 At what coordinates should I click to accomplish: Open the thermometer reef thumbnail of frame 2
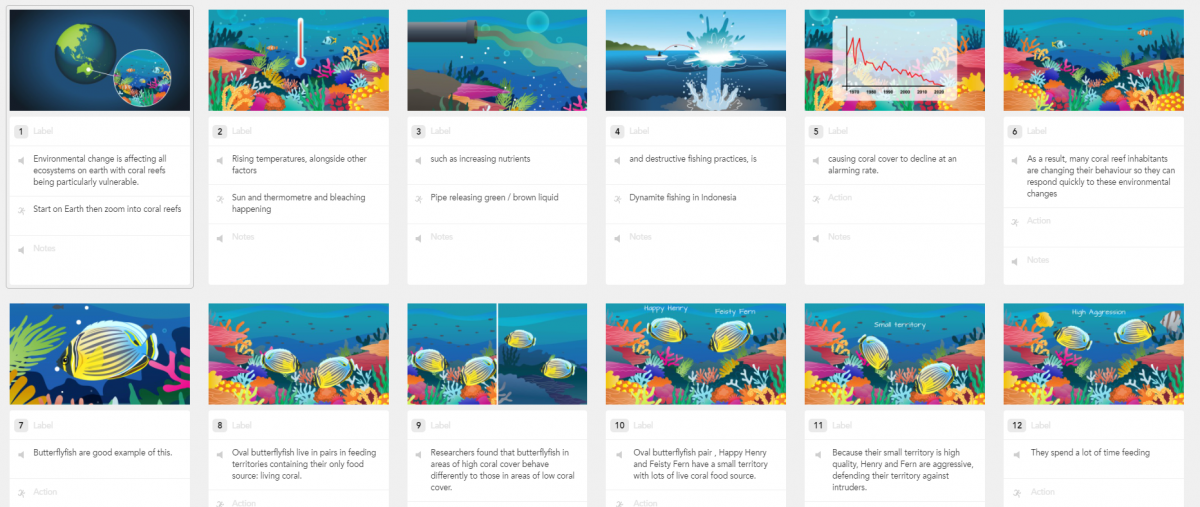point(299,60)
